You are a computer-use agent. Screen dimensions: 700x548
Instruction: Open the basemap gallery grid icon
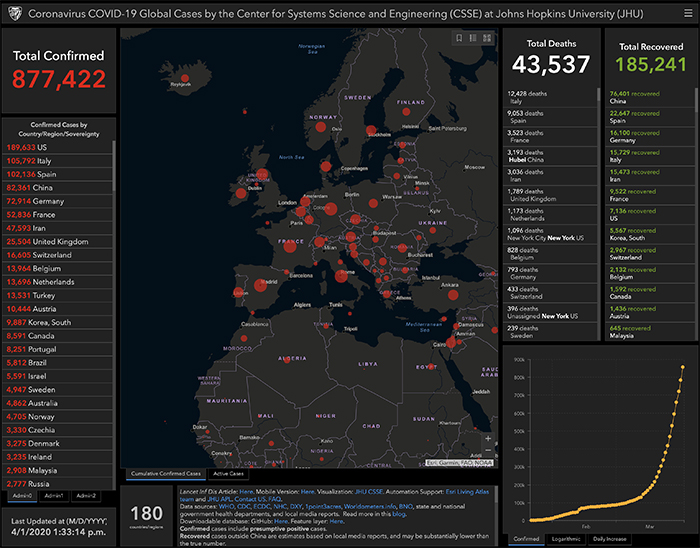(x=487, y=38)
